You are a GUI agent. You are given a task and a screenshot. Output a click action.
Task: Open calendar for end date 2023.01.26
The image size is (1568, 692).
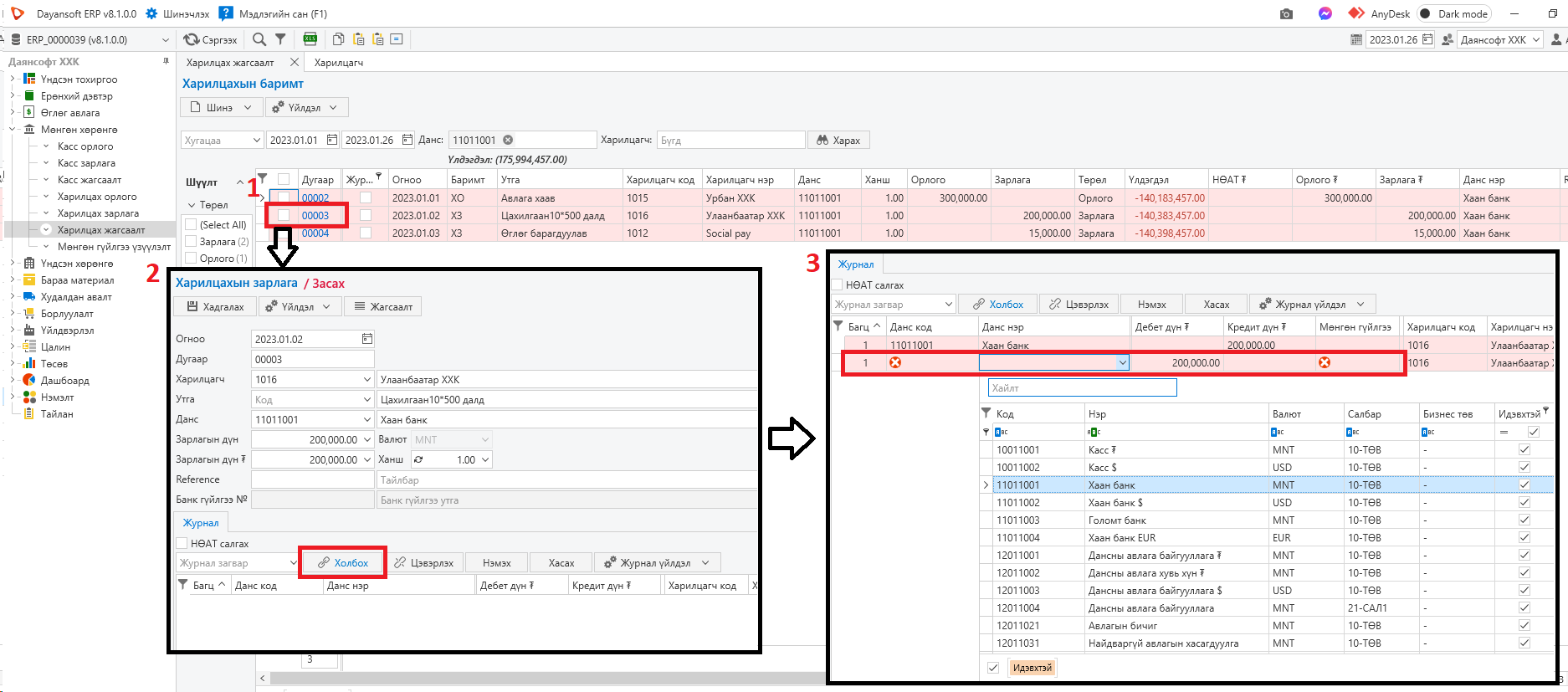click(x=407, y=140)
